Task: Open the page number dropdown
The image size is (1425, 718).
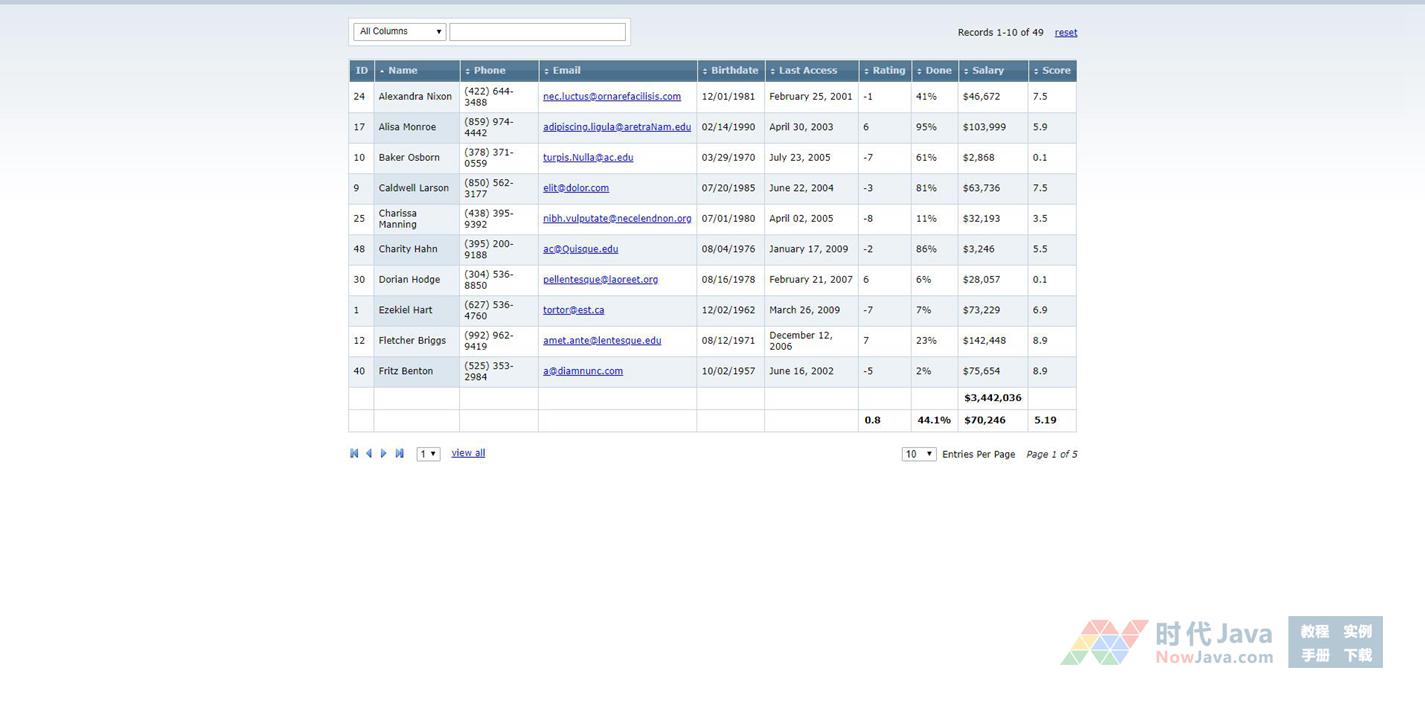Action: tap(428, 454)
